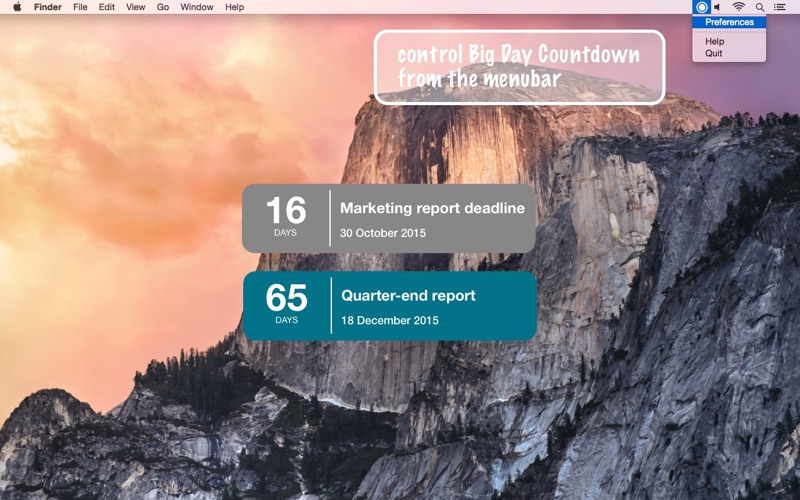Click the 16 days counter

click(x=286, y=217)
